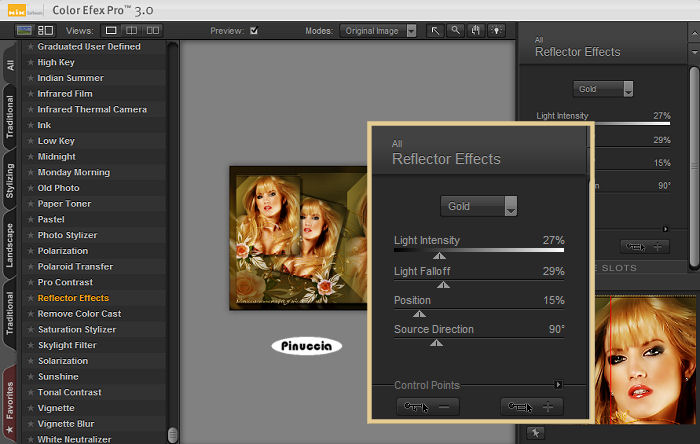700x444 pixels.
Task: Select the Ink filter
Action: coord(44,125)
